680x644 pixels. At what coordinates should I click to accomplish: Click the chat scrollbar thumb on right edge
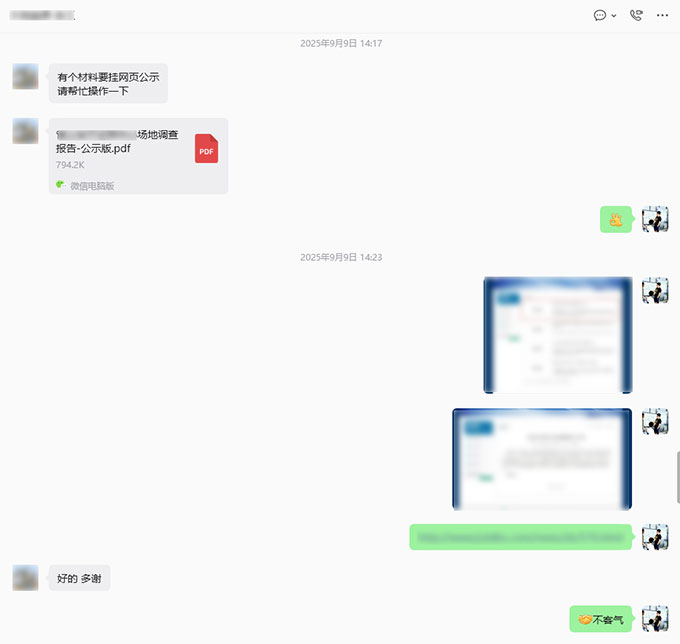678,477
